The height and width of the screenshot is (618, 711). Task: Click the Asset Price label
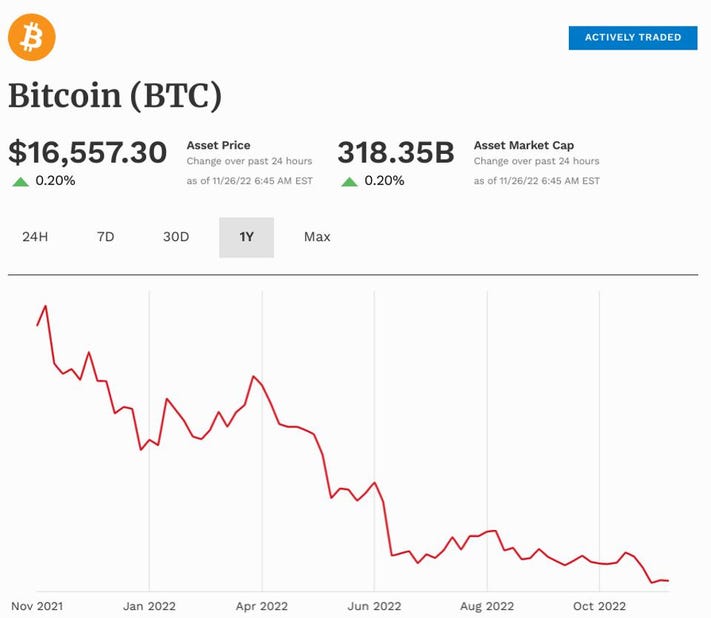coord(219,146)
